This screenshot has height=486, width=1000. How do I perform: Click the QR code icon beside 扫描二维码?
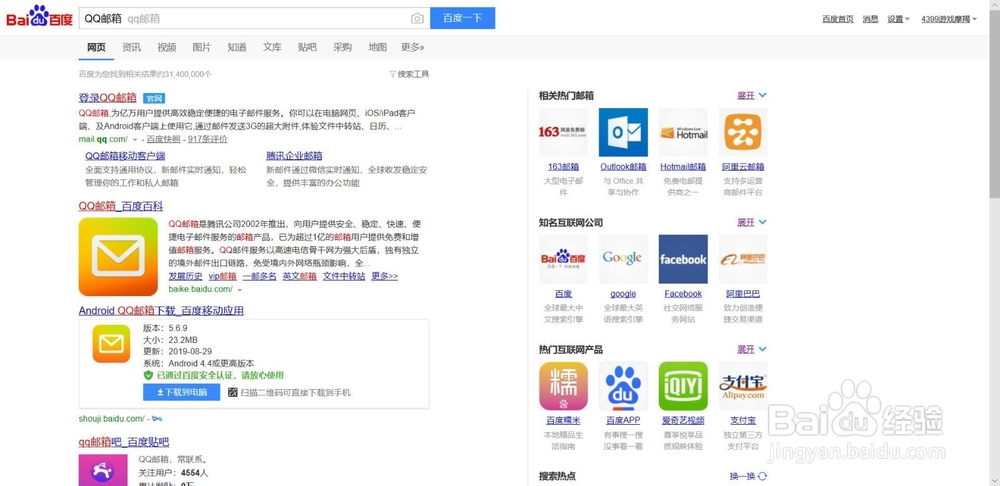[x=233, y=392]
